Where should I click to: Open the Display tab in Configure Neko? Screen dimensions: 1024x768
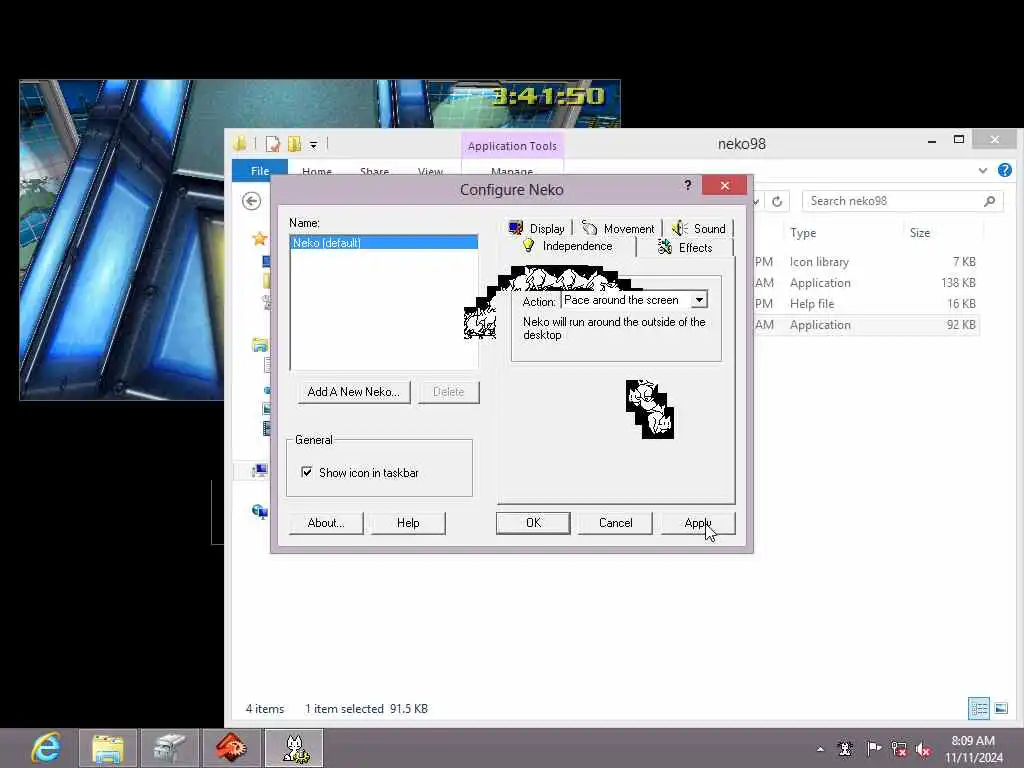click(537, 229)
